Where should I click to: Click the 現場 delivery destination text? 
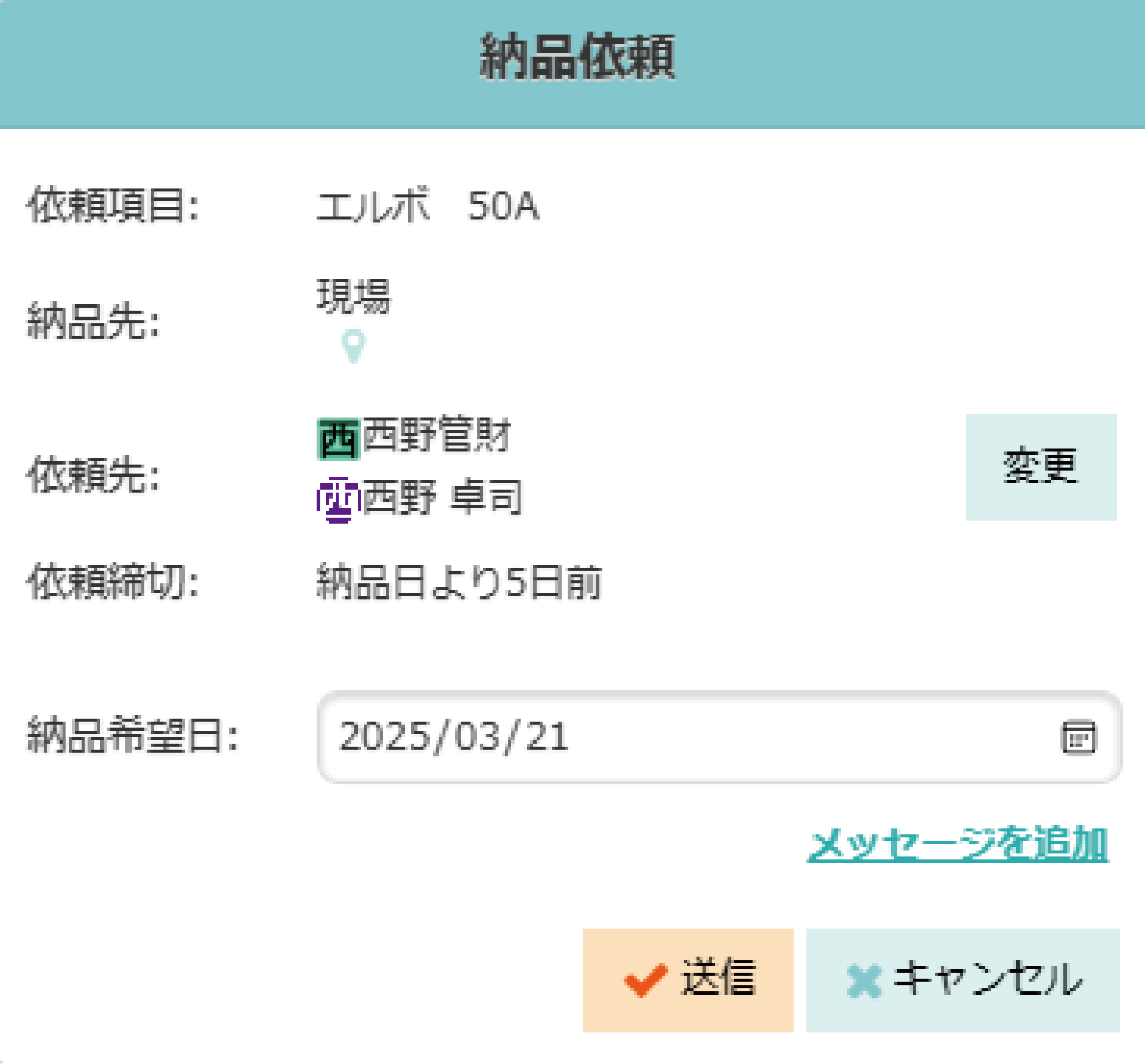coord(354,296)
